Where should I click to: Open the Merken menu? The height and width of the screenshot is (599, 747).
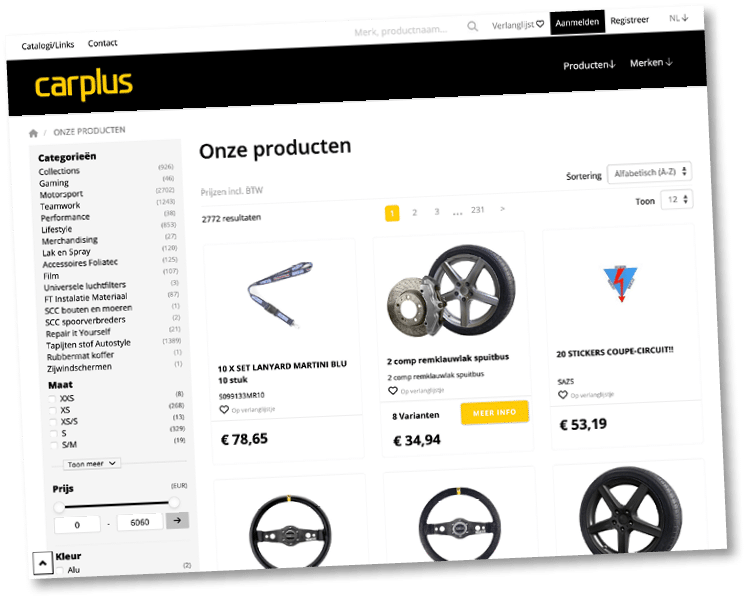(651, 62)
